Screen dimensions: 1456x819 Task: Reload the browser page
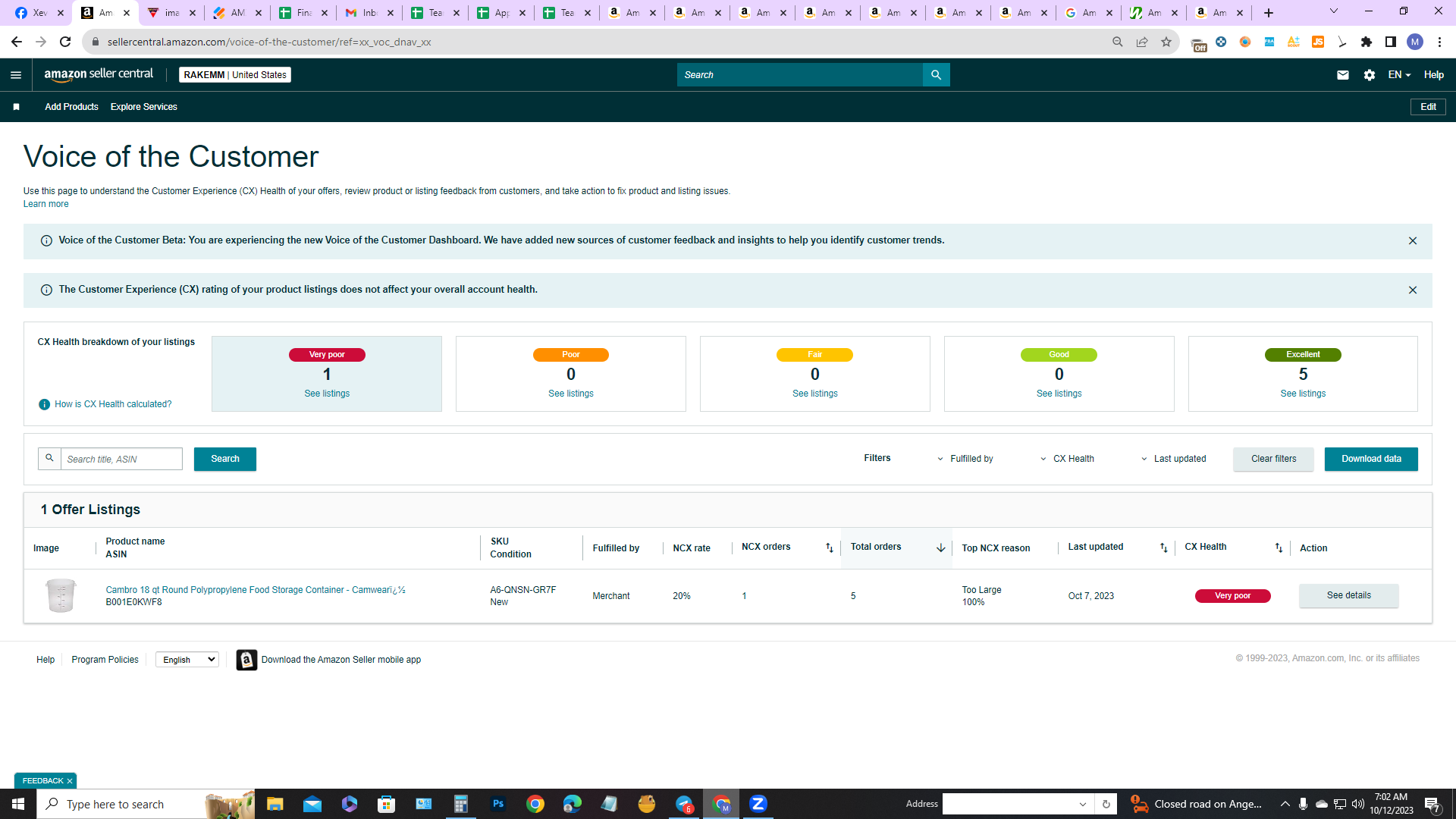[65, 42]
